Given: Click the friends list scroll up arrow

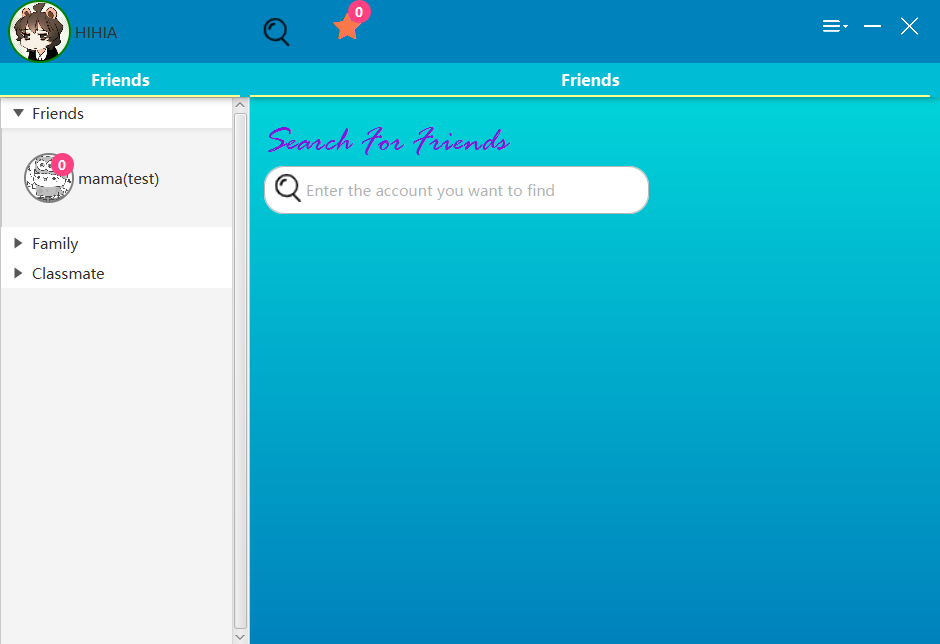Looking at the screenshot, I should click(x=240, y=105).
